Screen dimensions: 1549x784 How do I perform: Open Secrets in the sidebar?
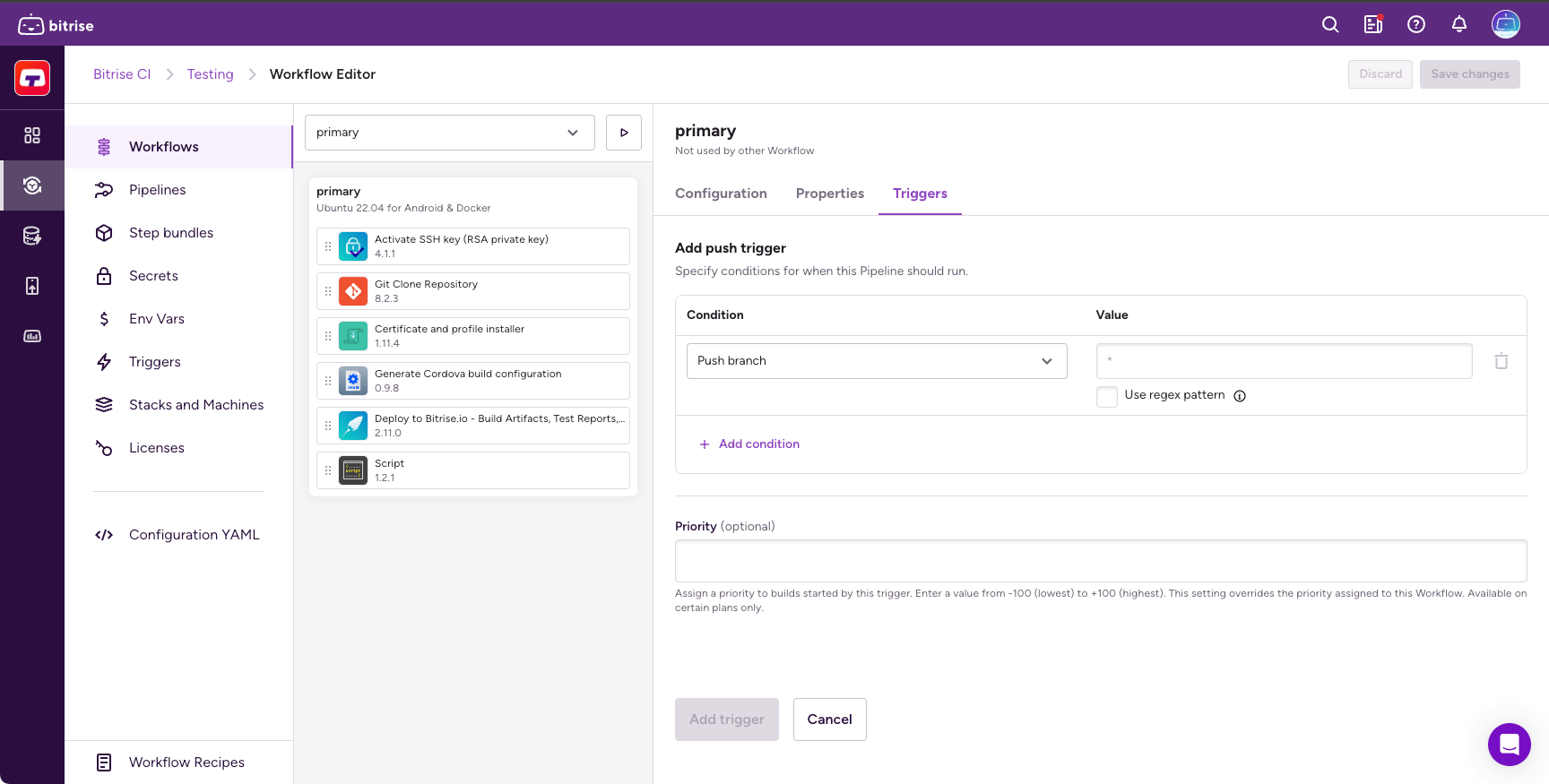153,276
